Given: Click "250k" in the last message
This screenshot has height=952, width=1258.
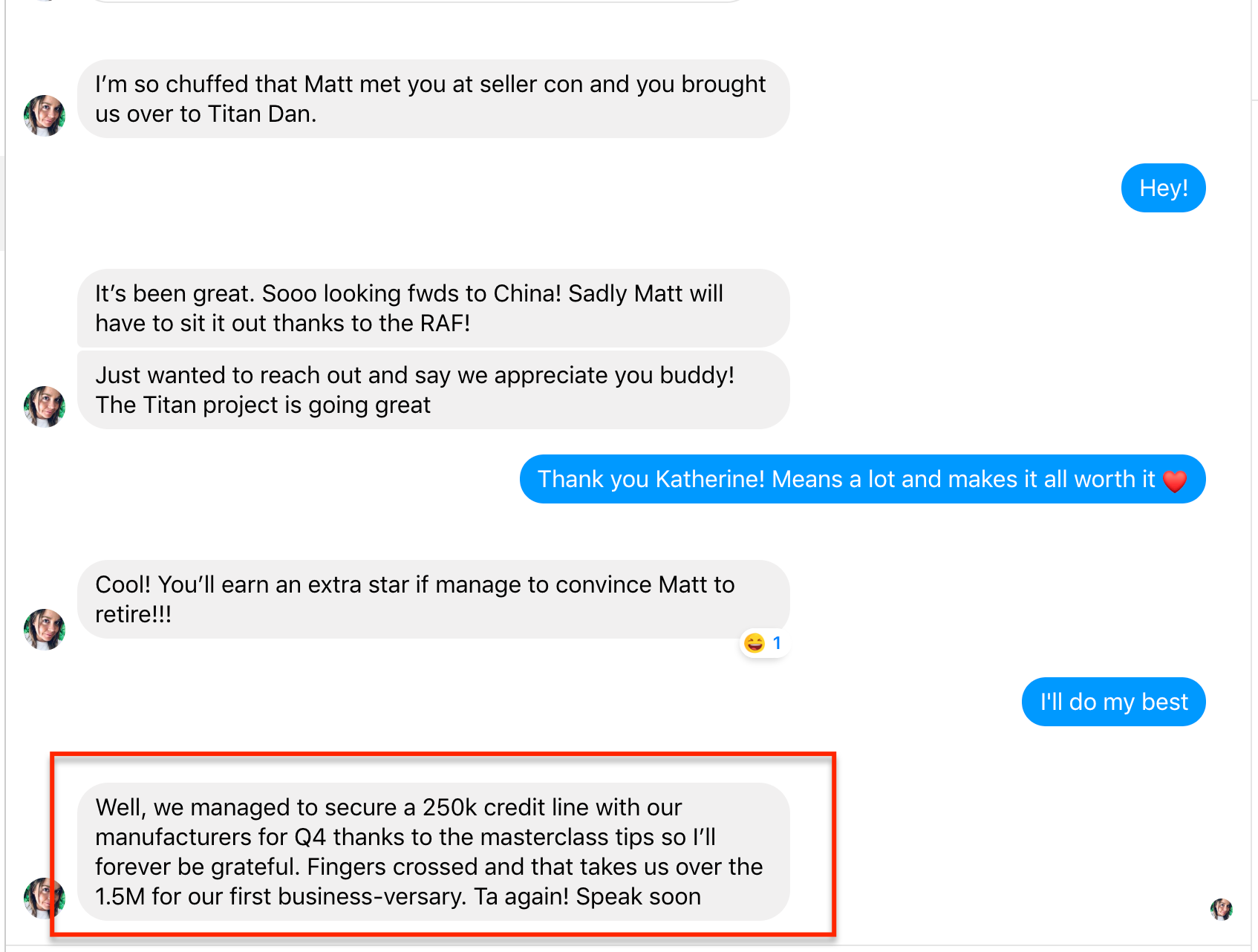Looking at the screenshot, I should click(x=449, y=807).
